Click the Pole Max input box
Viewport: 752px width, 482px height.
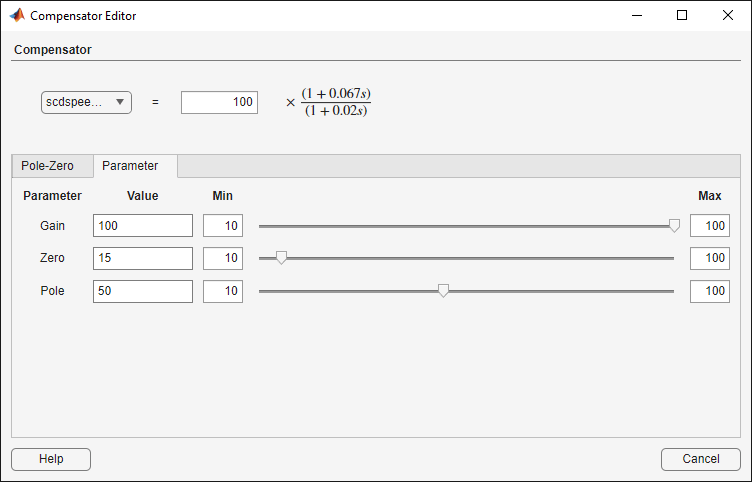[710, 291]
